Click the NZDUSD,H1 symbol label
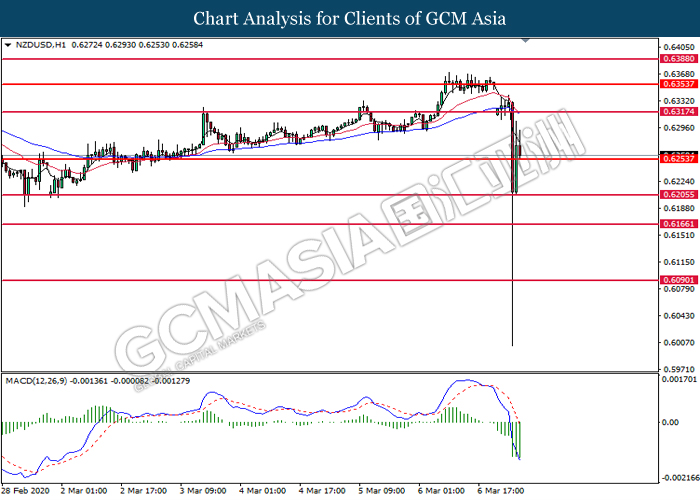This screenshot has width=700, height=500. tap(41, 45)
